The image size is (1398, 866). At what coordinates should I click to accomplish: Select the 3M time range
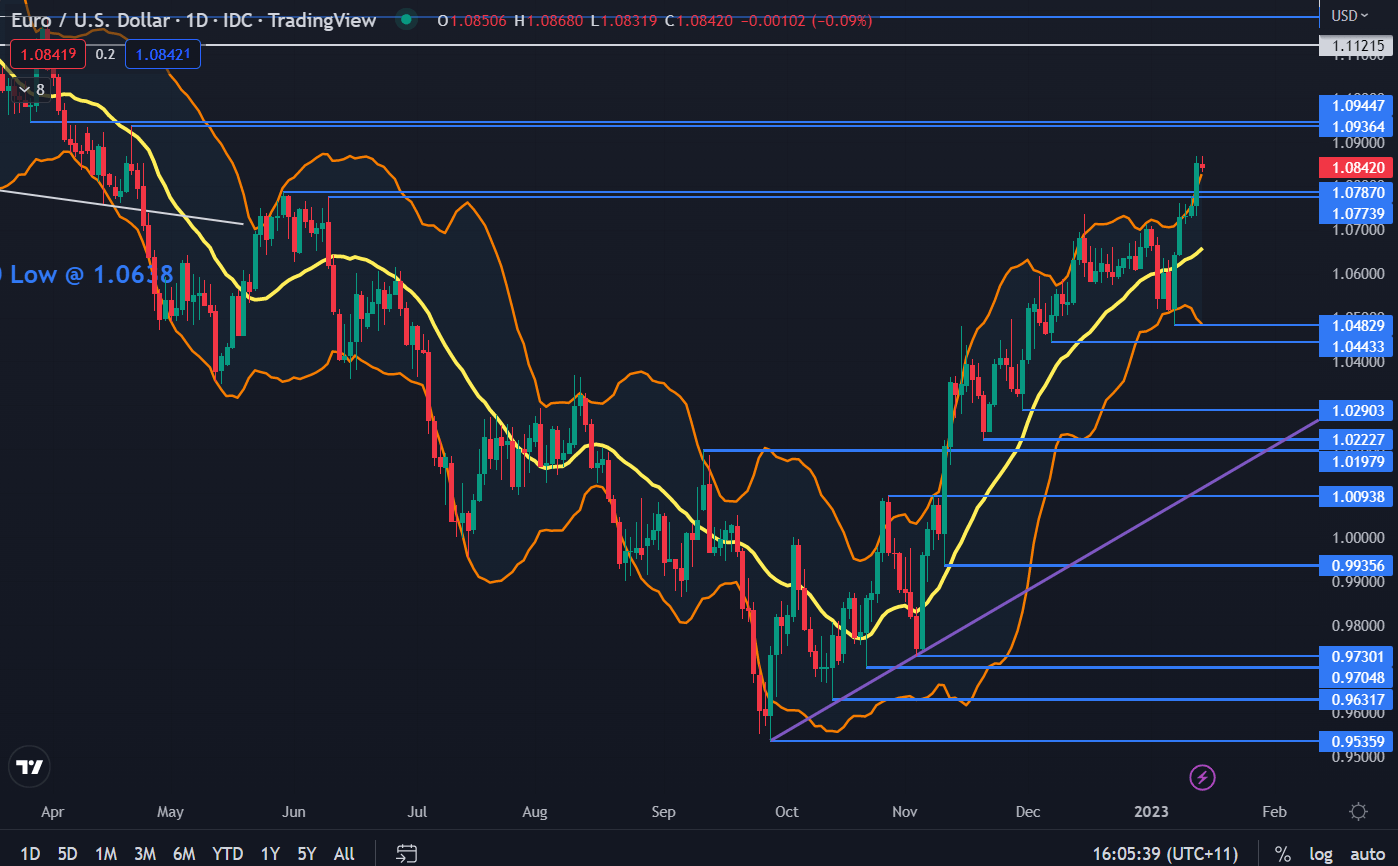[x=145, y=853]
